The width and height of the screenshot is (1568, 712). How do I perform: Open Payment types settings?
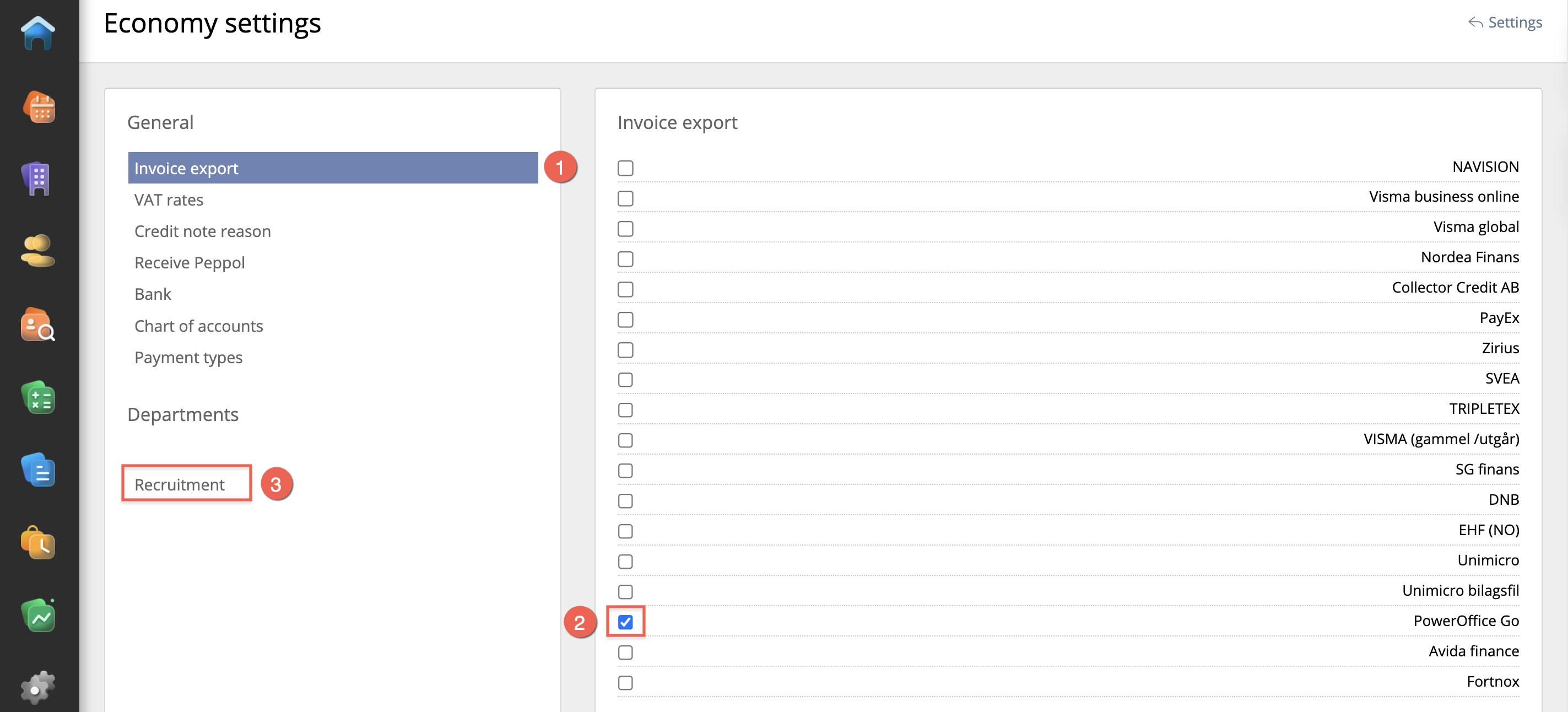point(188,358)
